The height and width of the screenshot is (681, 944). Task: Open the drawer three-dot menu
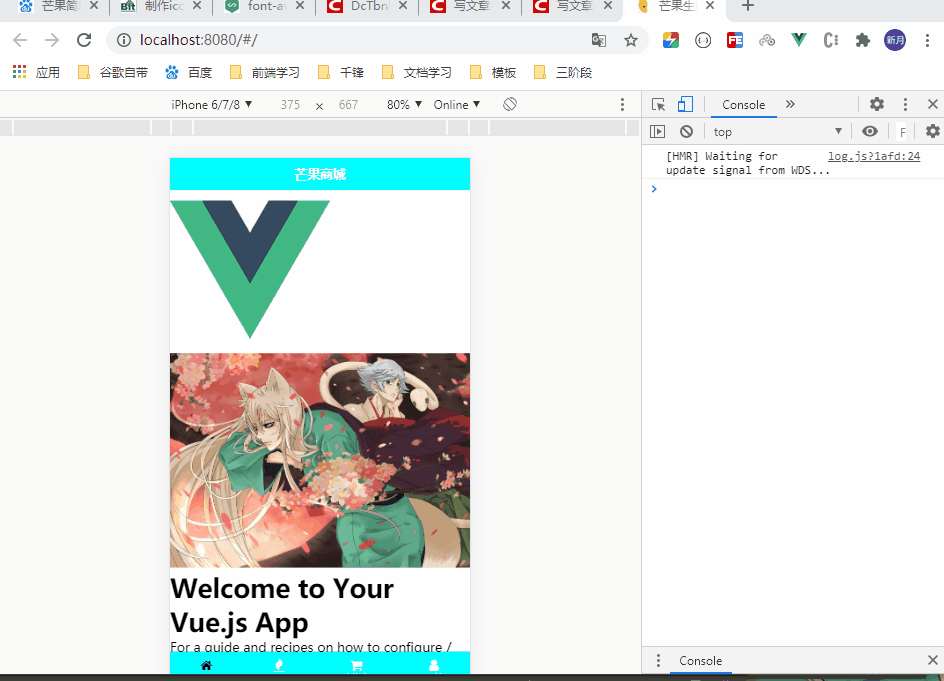click(658, 661)
